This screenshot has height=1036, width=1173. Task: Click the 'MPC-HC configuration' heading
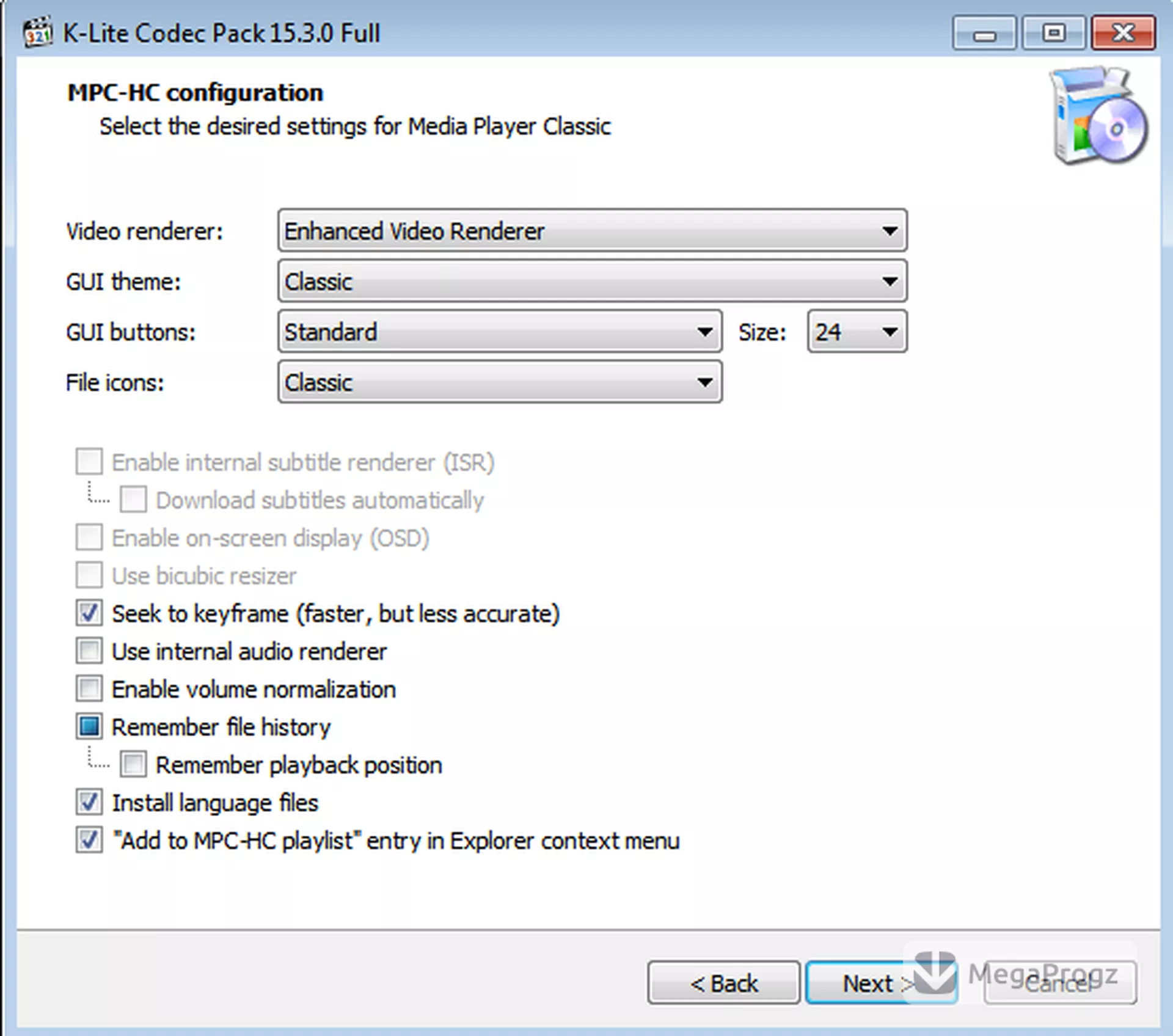tap(195, 93)
